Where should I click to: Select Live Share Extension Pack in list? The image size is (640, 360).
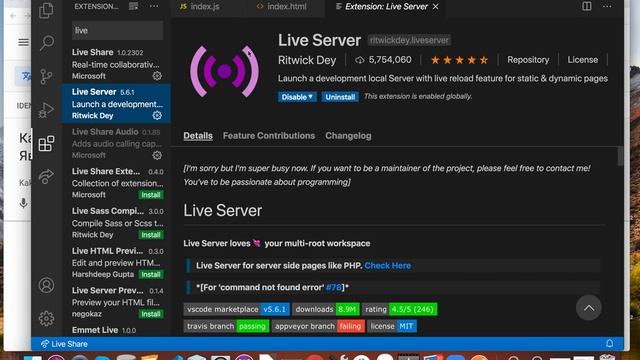(116, 182)
